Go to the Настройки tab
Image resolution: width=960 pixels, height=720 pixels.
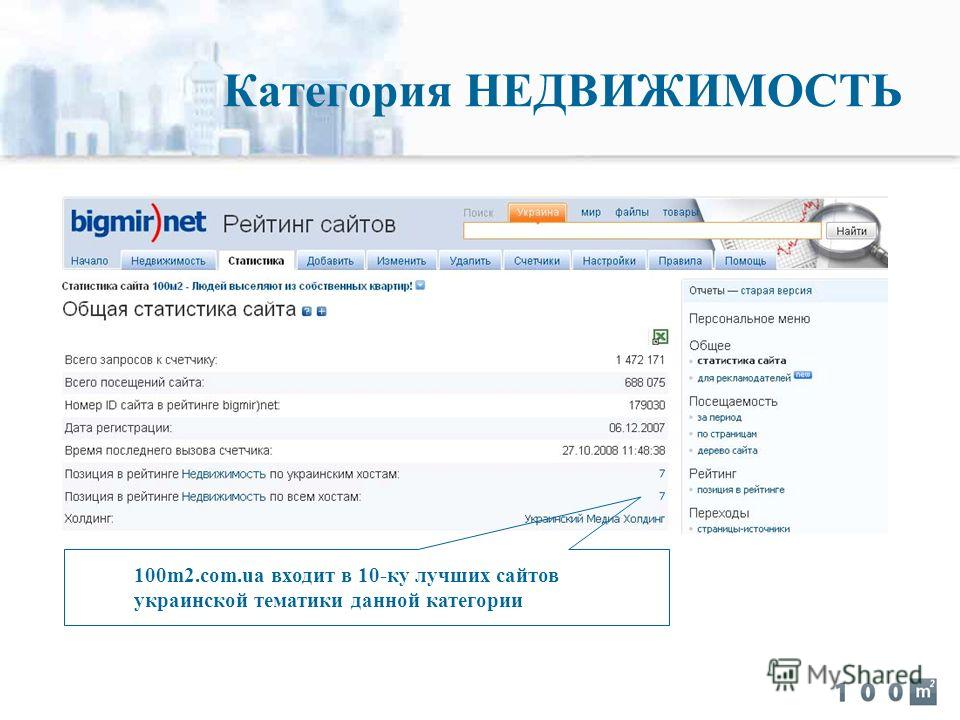click(609, 261)
